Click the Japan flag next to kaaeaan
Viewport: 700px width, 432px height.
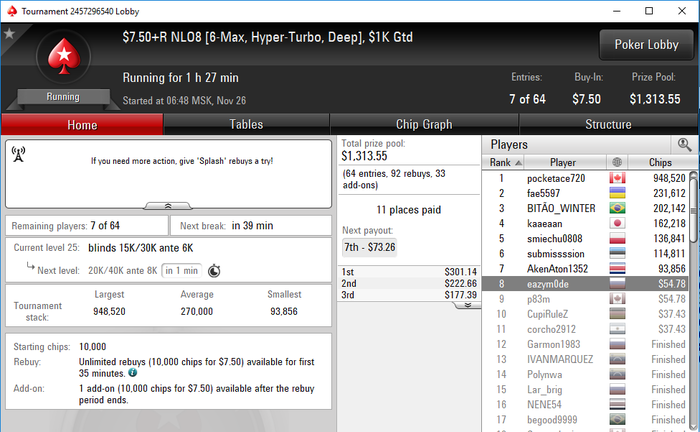(617, 224)
